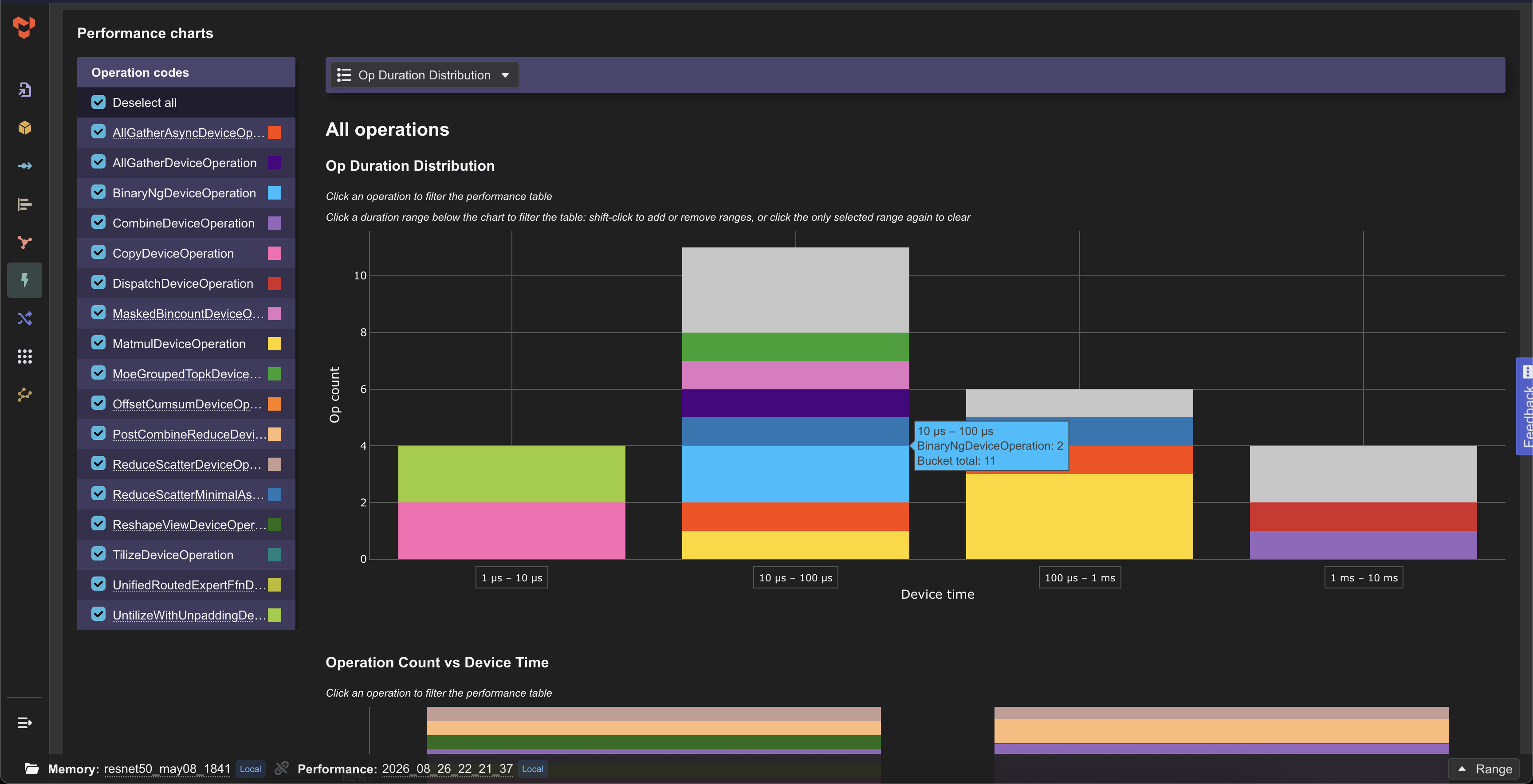This screenshot has width=1533, height=784.
Task: Open the graph branch icon in sidebar
Action: [x=24, y=242]
